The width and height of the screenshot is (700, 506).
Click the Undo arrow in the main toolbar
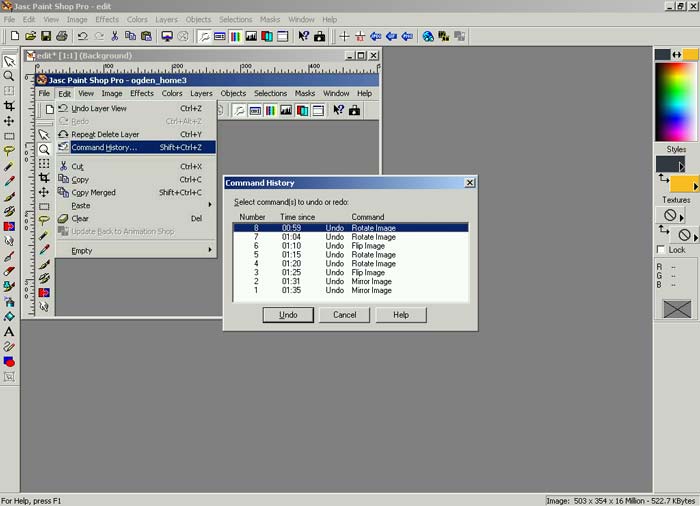[83, 36]
